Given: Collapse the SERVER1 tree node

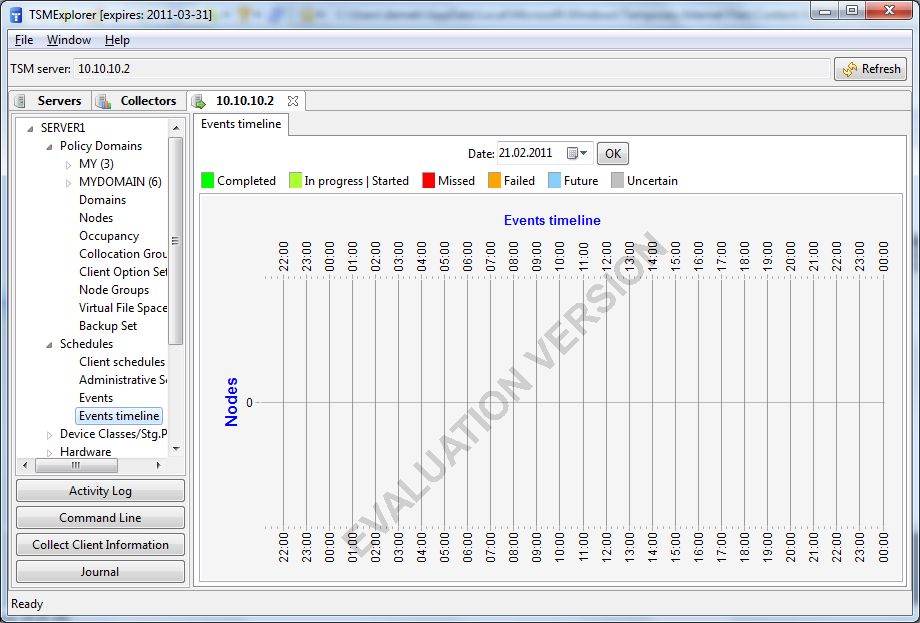Looking at the screenshot, I should tap(31, 128).
